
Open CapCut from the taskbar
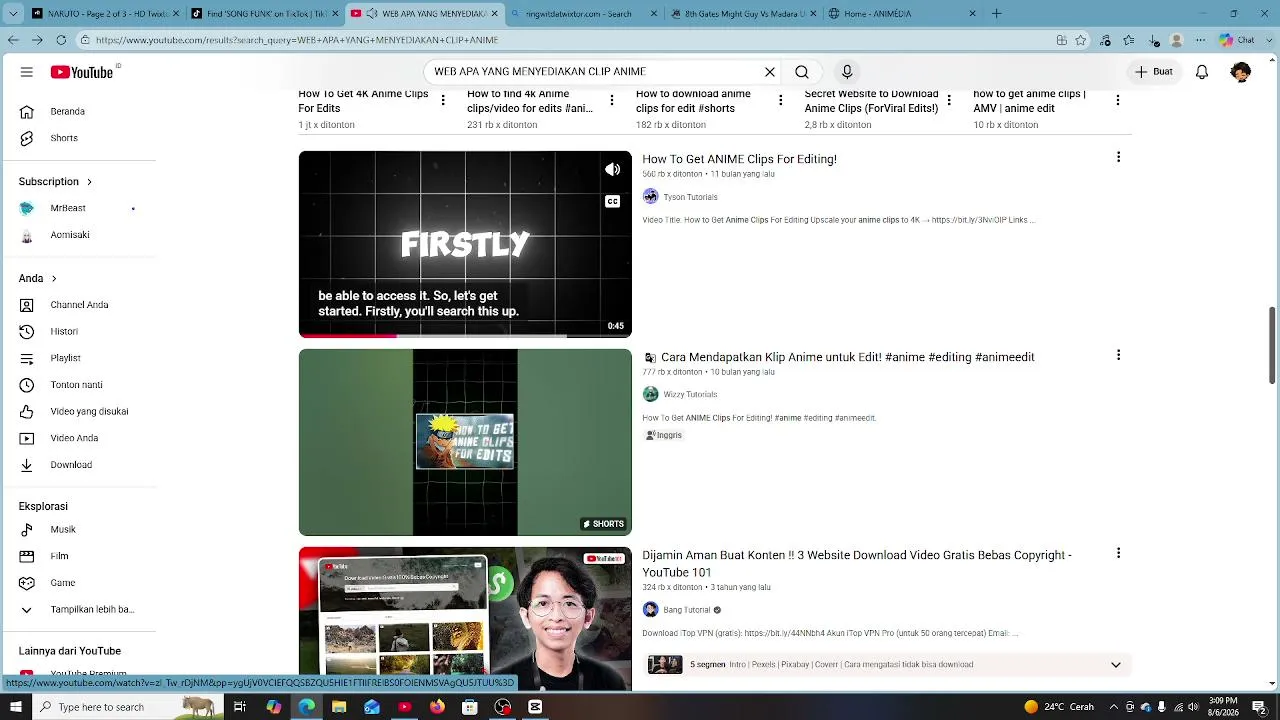[x=535, y=707]
